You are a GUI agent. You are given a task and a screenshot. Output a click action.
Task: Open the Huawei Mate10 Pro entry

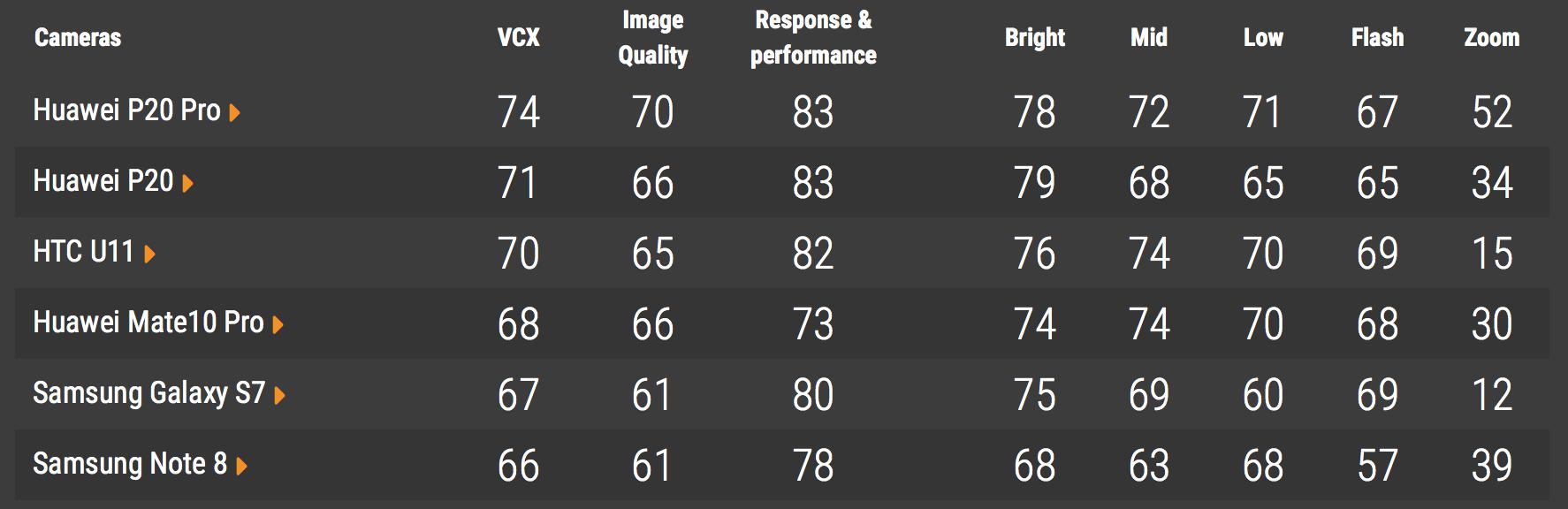[x=148, y=323]
